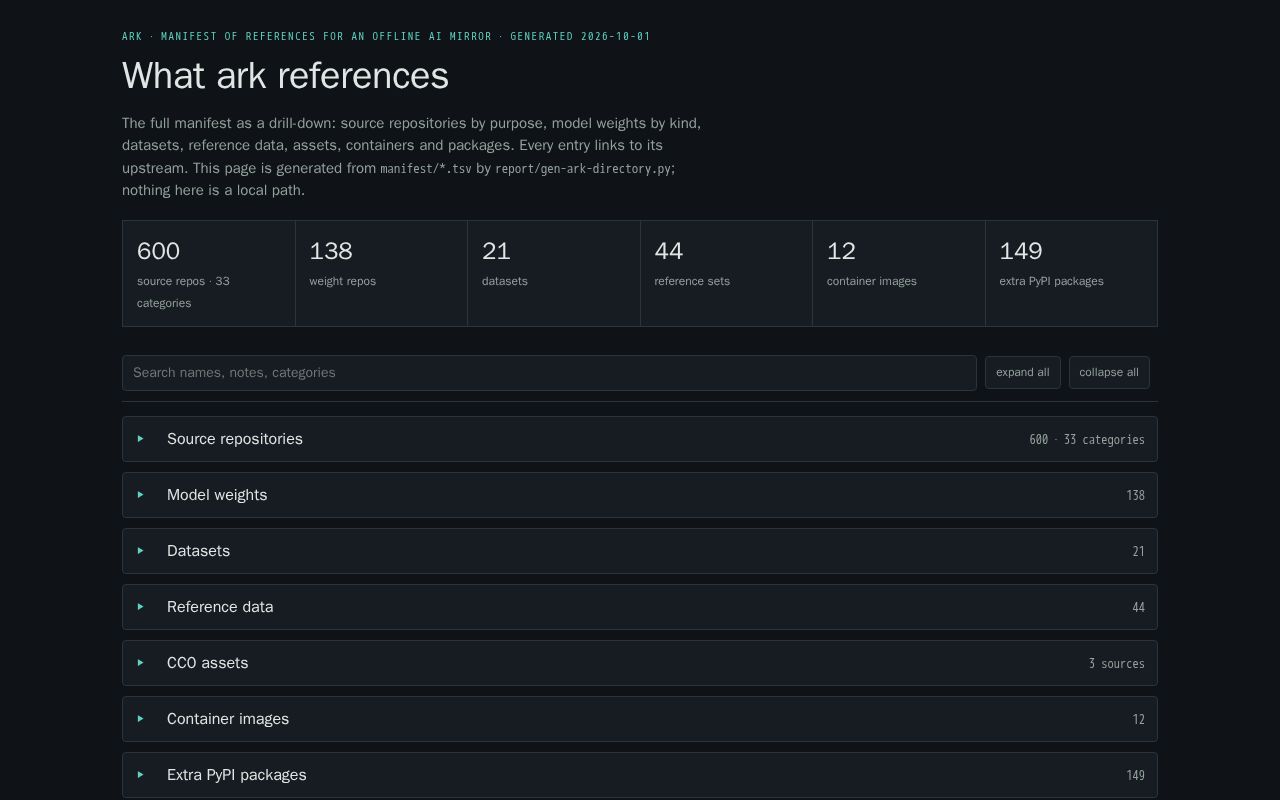1280x800 pixels.
Task: Expand the Source repositories disclosure triangle
Action: coord(141,439)
